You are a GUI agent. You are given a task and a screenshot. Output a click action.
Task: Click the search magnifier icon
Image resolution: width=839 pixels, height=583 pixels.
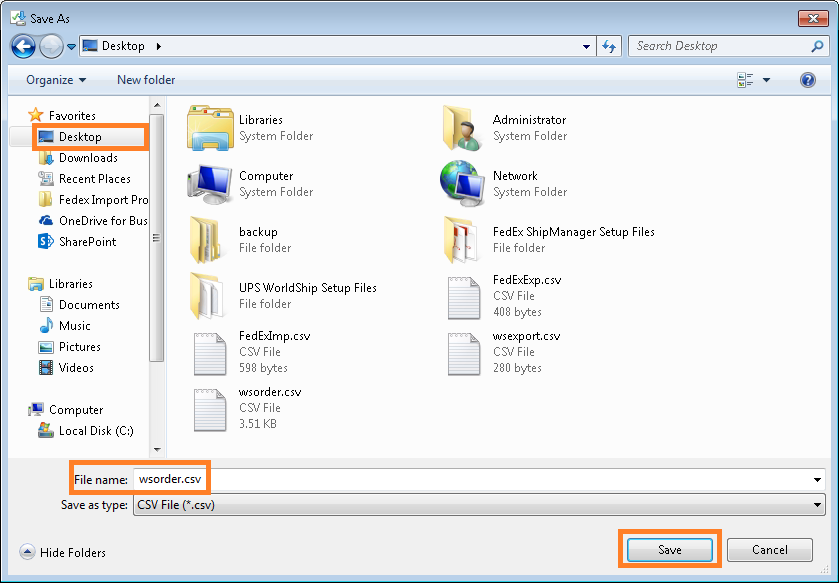point(817,47)
